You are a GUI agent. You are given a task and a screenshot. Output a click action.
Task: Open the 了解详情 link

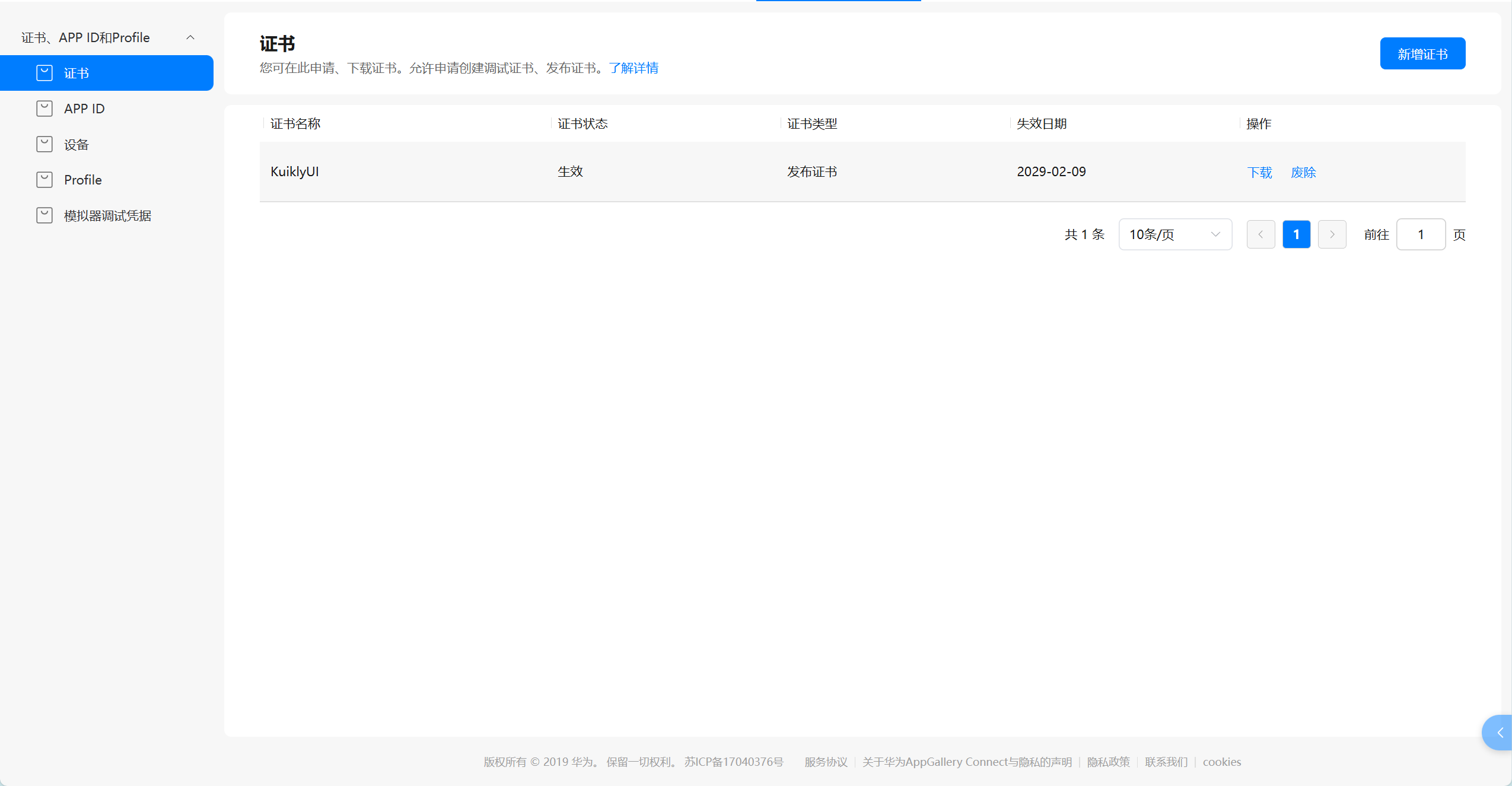[632, 68]
